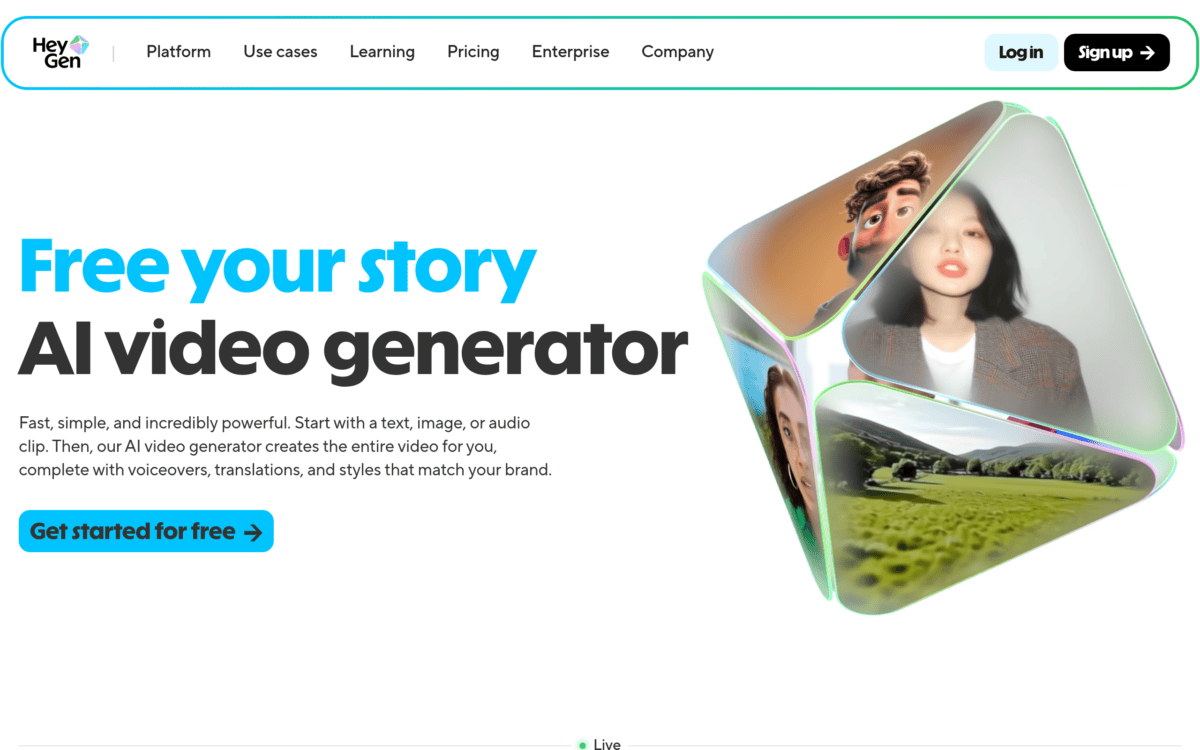Click Get started for free button

[x=146, y=531]
